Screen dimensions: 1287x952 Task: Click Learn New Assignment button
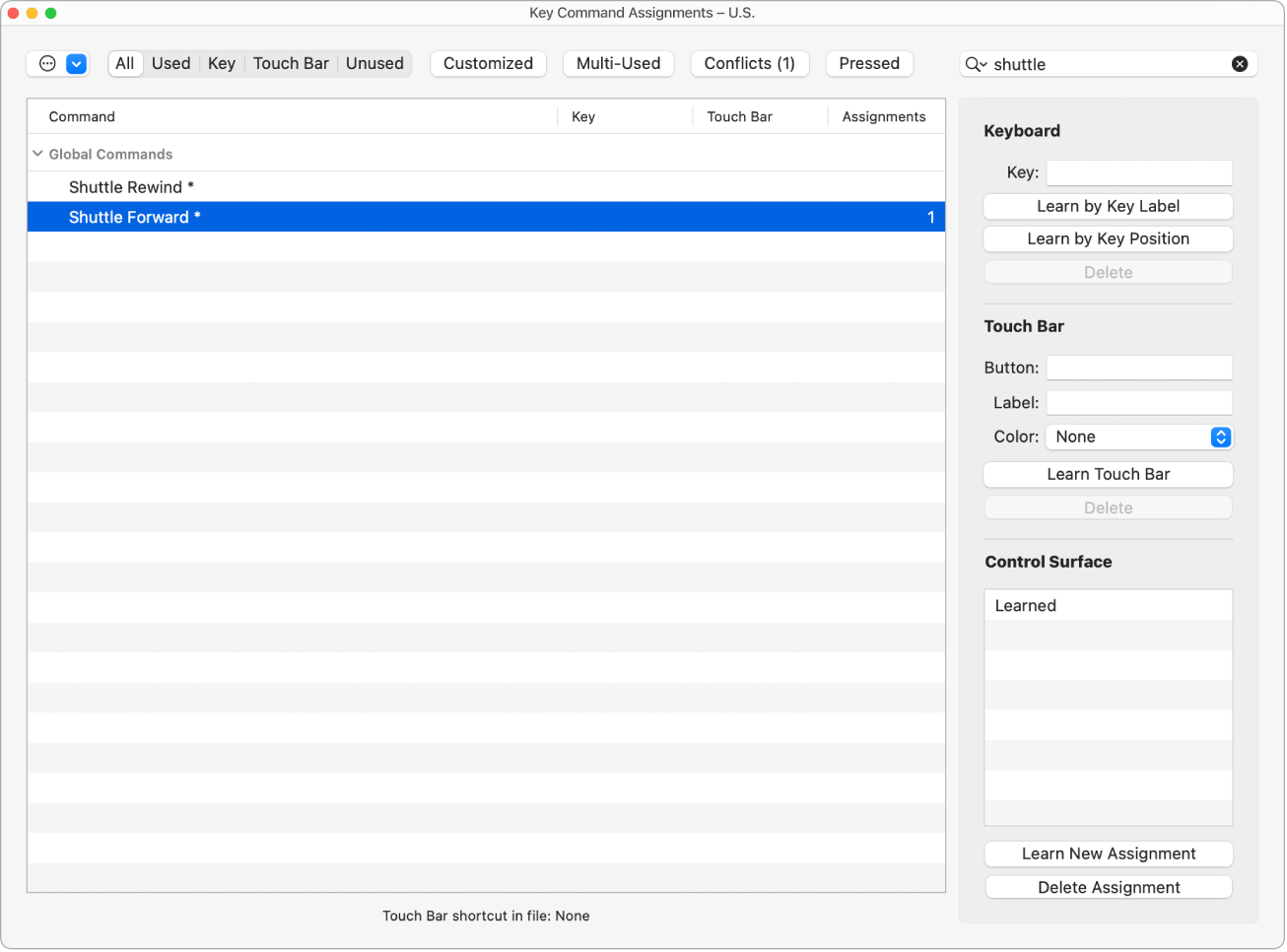coord(1109,853)
